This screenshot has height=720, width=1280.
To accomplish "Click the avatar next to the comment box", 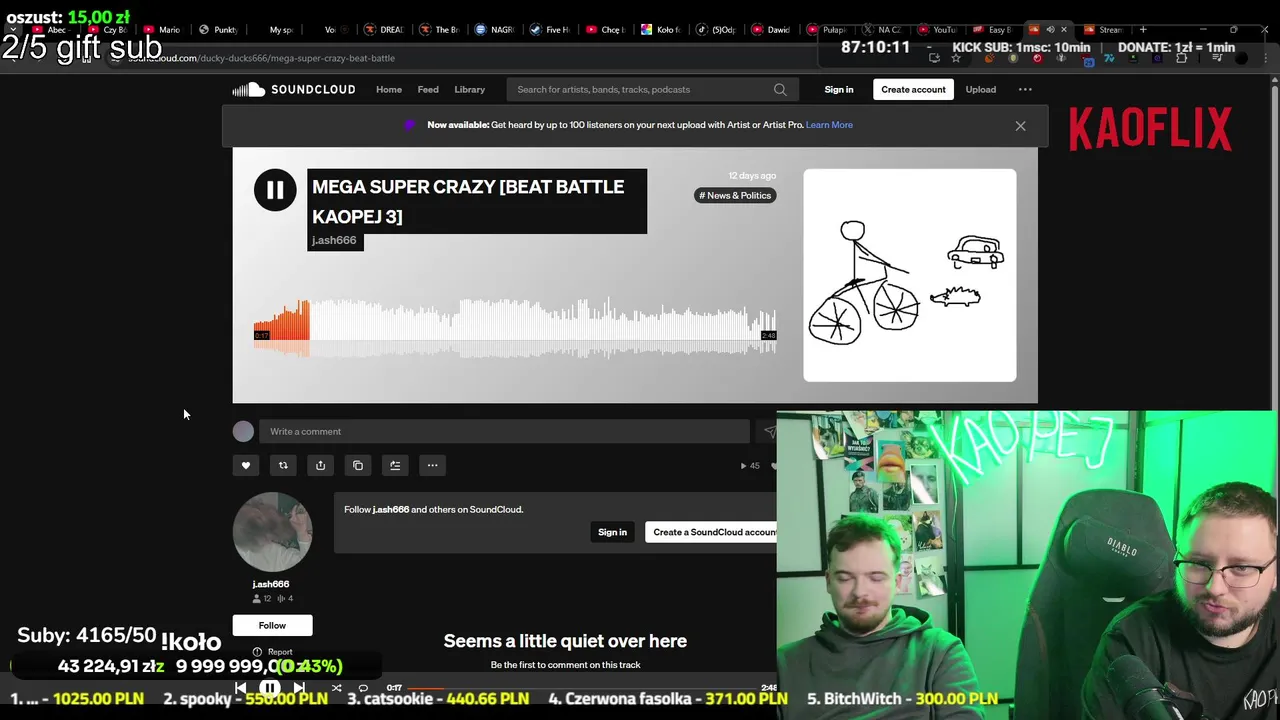I will [243, 431].
